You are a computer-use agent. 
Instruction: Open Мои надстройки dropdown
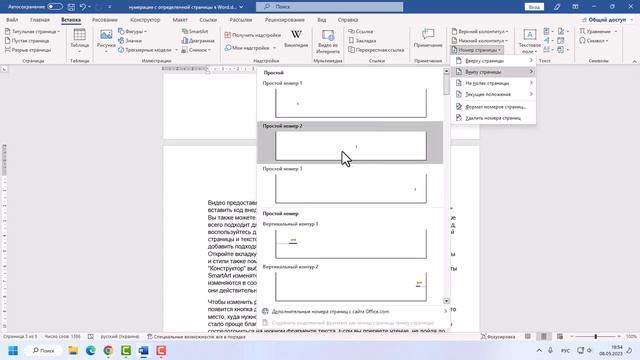coord(250,48)
